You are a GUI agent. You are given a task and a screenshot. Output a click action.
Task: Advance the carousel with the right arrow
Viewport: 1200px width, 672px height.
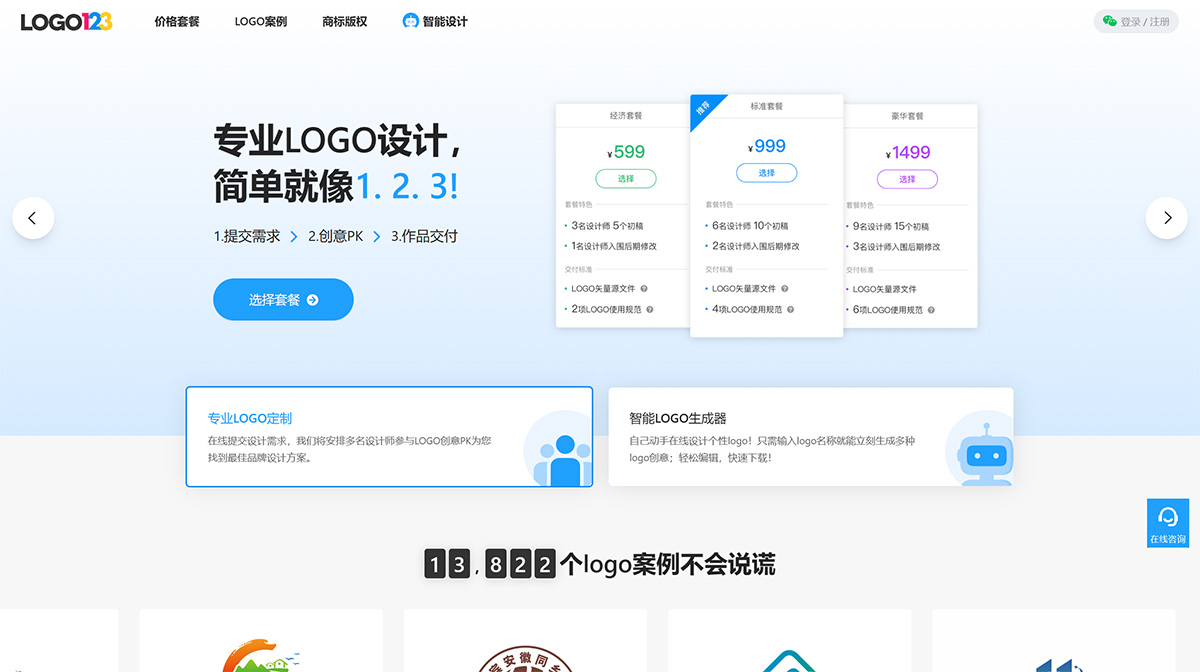(1166, 218)
